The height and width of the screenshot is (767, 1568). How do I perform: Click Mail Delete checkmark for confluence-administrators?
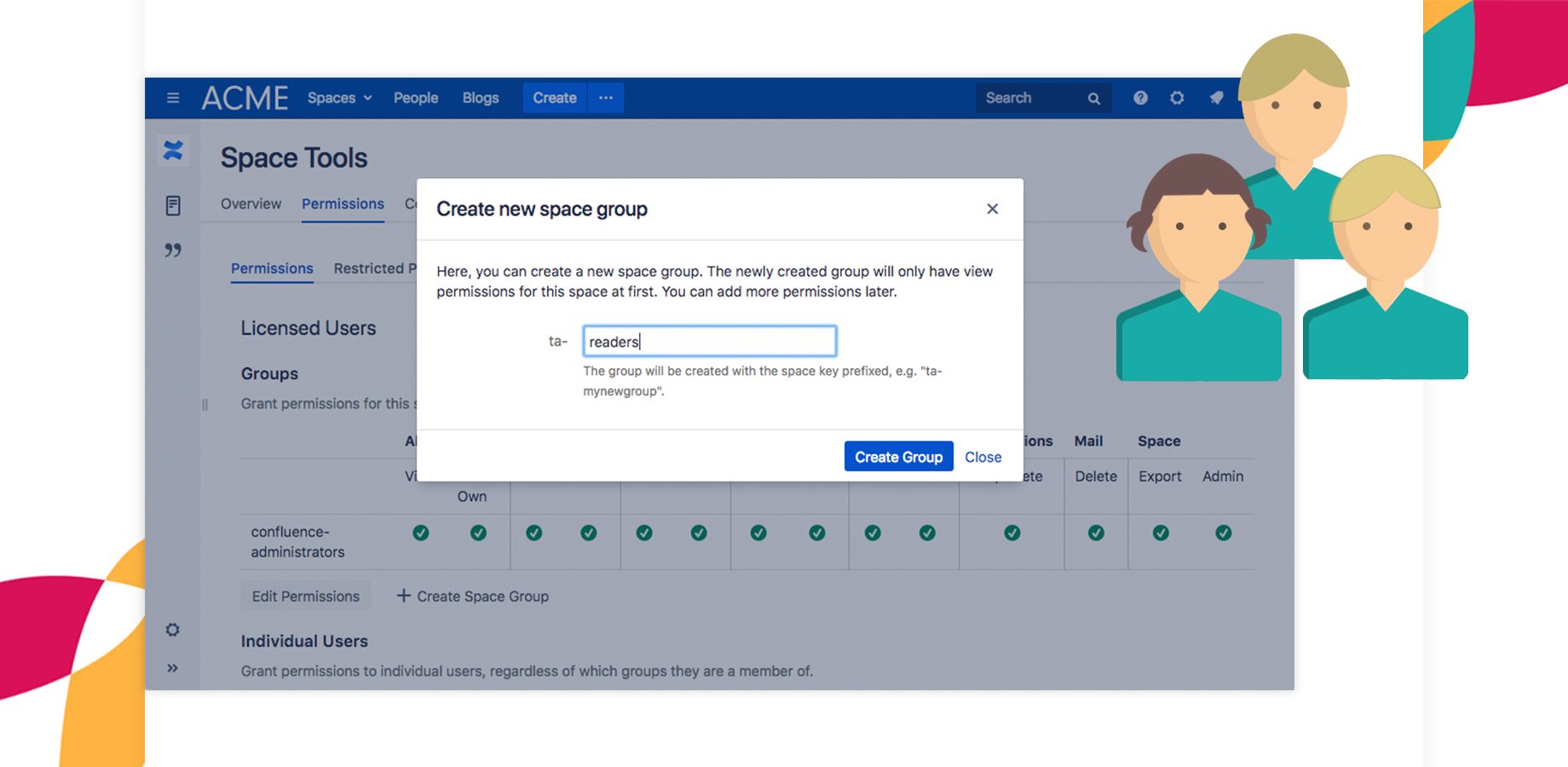coord(1096,533)
